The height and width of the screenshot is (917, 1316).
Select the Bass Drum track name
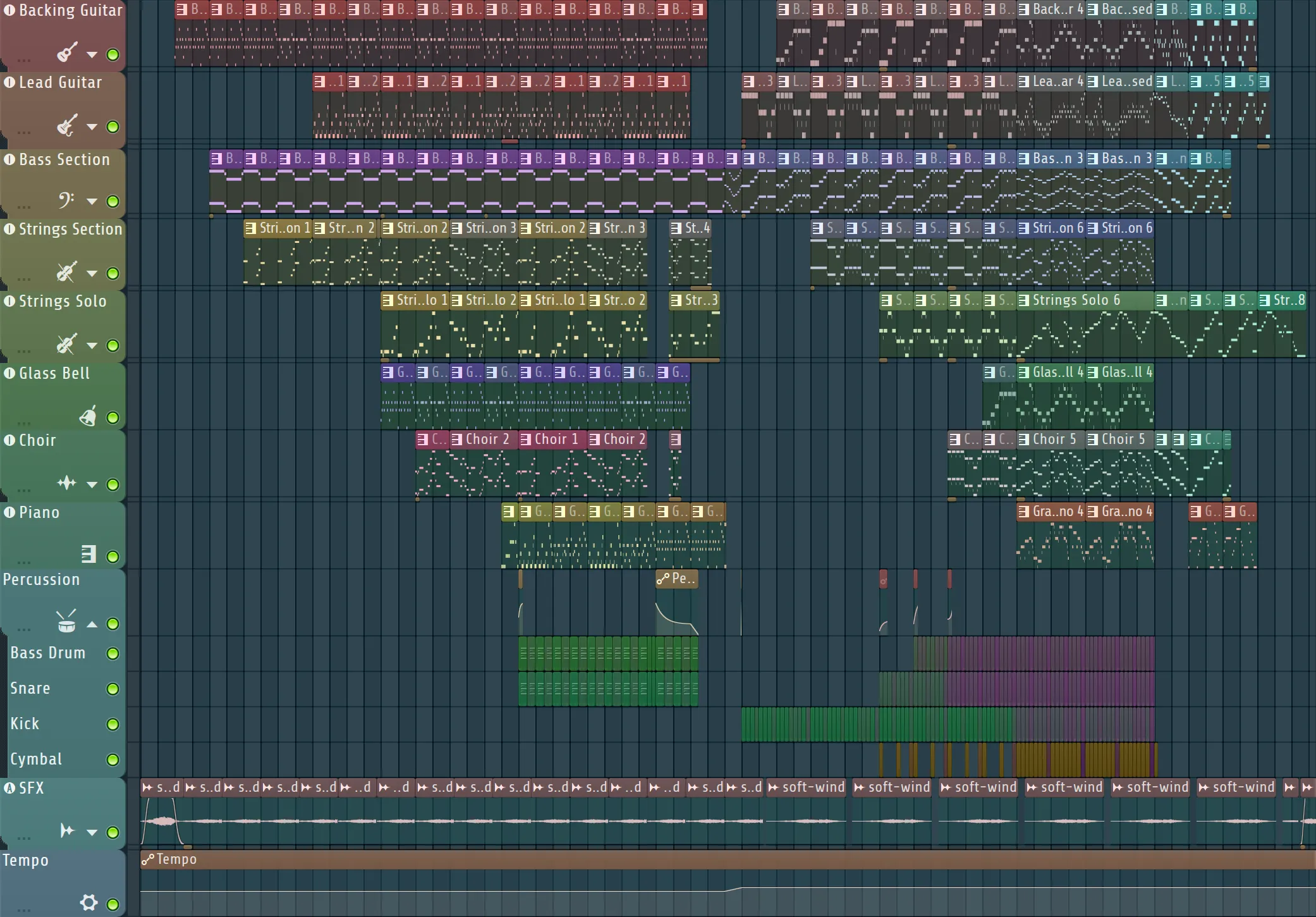coord(48,653)
